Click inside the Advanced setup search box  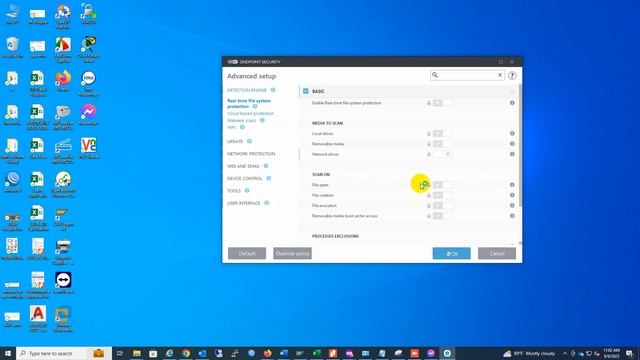[x=467, y=75]
